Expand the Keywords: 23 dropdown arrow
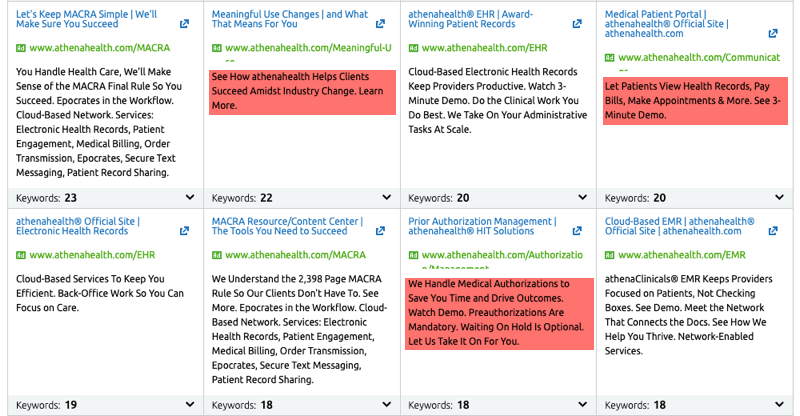This screenshot has height=416, width=800. click(x=190, y=198)
